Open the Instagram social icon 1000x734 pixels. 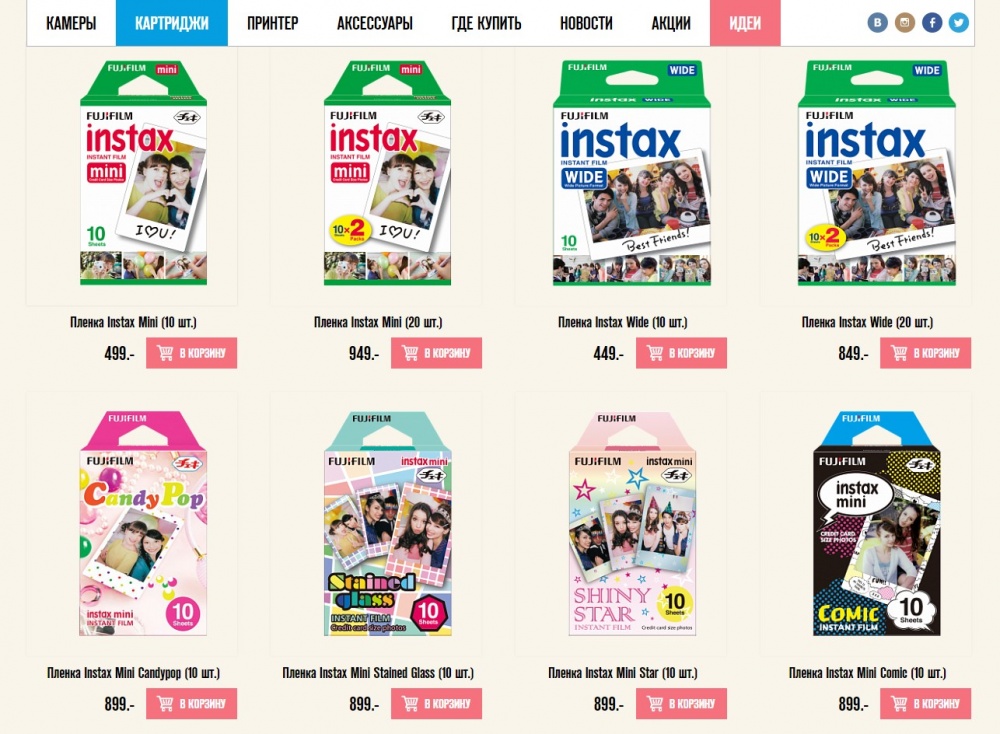pyautogui.click(x=904, y=23)
